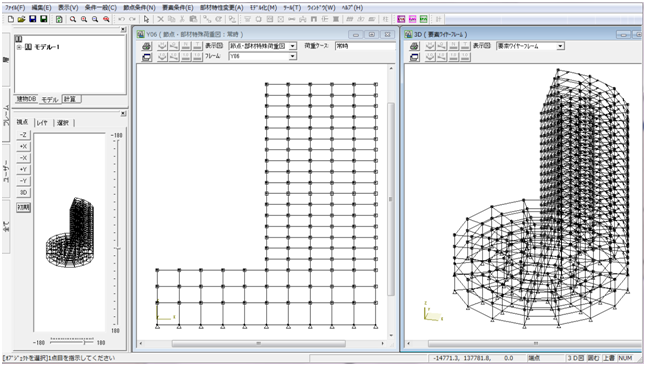This screenshot has width=646, height=366.
Task: Click the pink result display icon
Action: [x=412, y=19]
